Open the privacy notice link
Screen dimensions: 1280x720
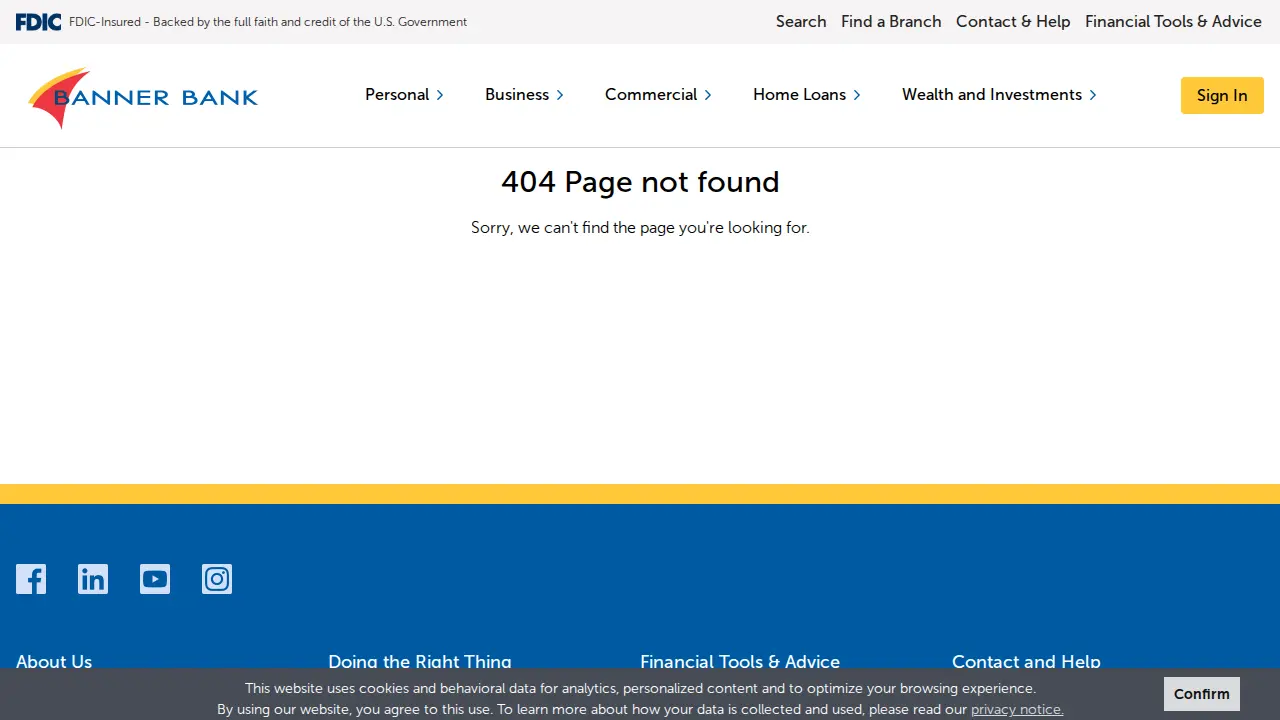click(1017, 709)
